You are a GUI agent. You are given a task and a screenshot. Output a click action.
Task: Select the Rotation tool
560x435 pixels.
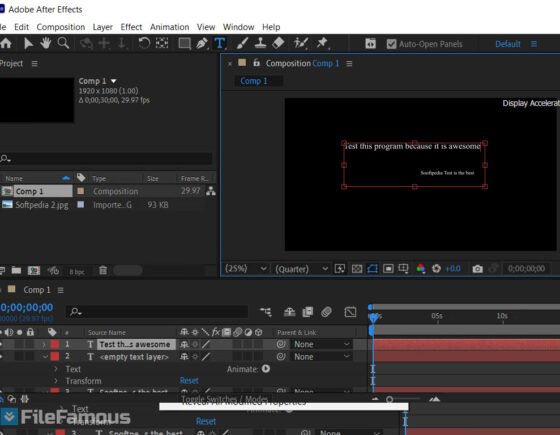point(144,44)
